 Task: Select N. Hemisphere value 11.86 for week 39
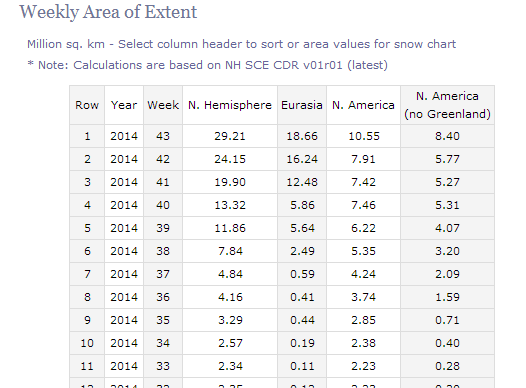click(230, 228)
